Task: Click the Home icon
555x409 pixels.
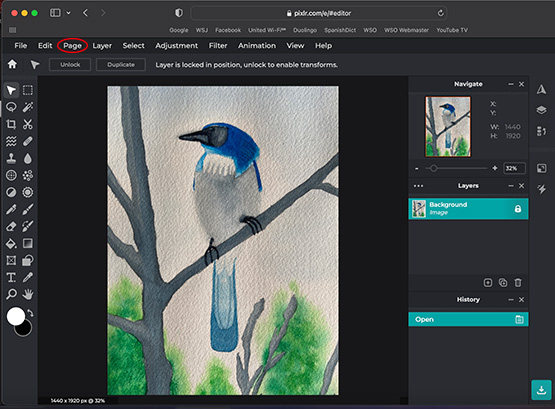Action: click(12, 64)
